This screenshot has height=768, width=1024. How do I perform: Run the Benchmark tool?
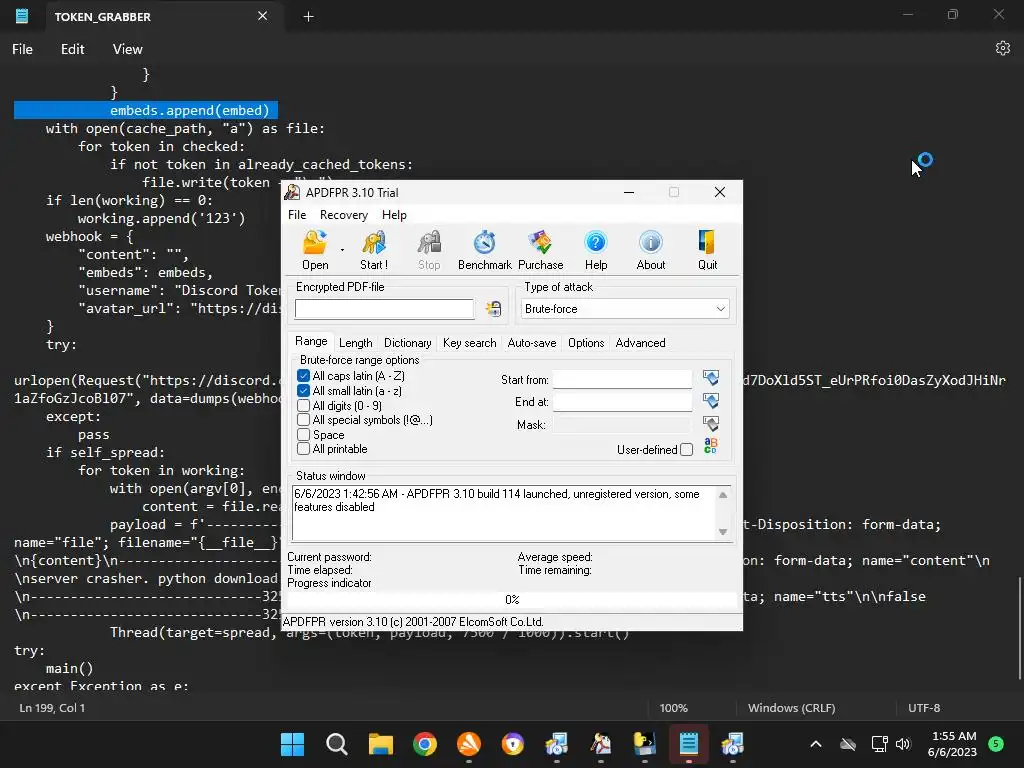[485, 250]
